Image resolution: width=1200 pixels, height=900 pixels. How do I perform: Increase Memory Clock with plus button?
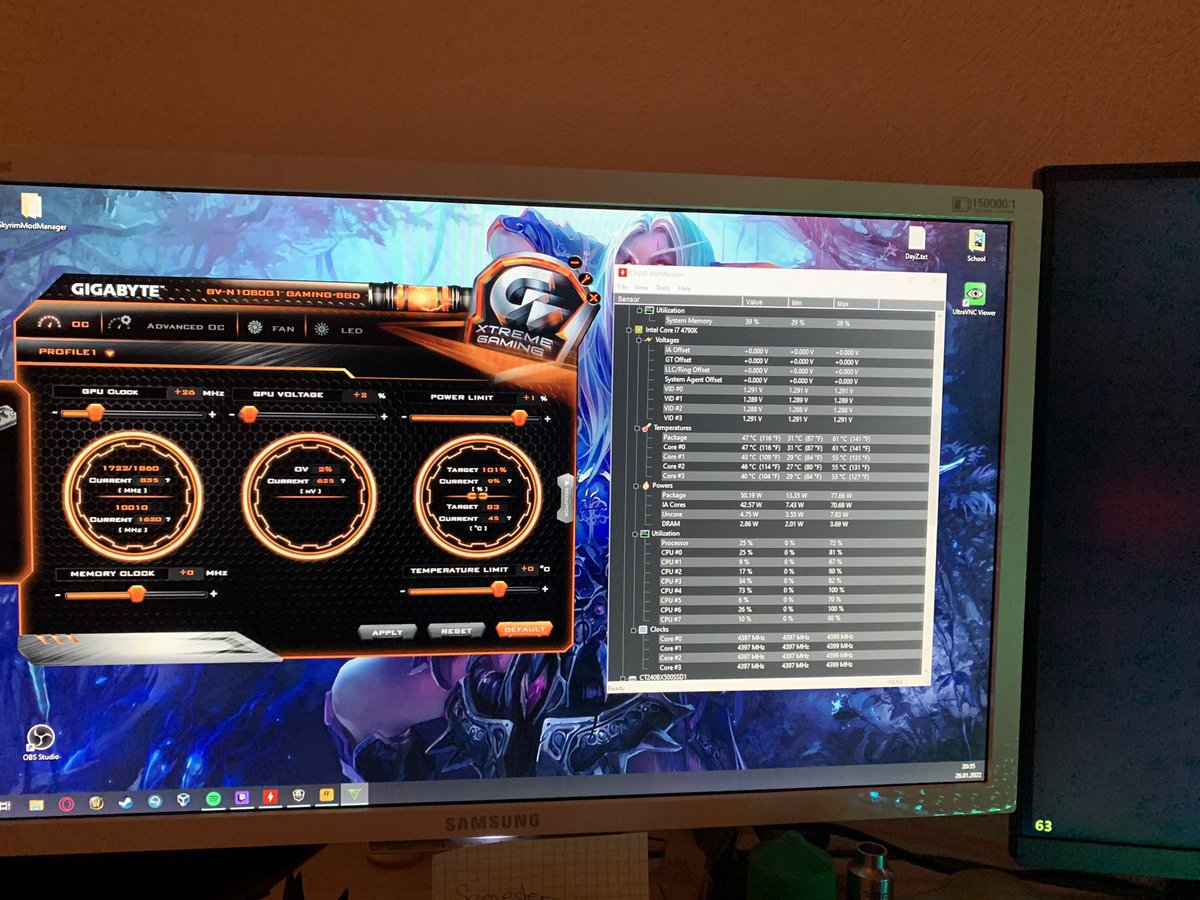click(x=213, y=594)
